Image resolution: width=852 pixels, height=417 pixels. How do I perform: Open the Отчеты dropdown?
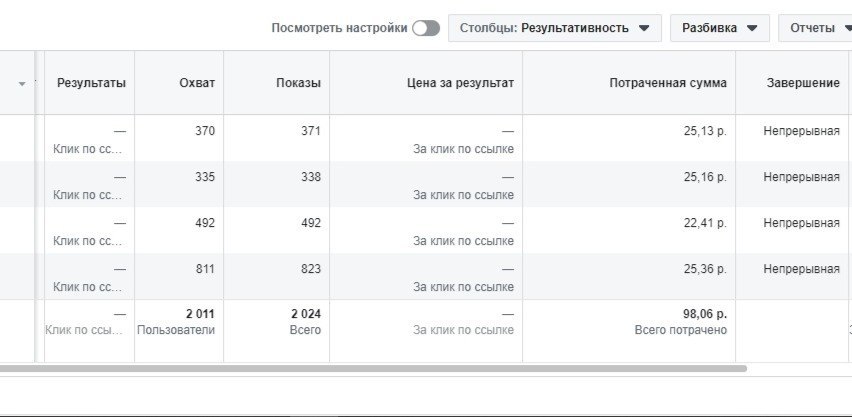tap(817, 28)
